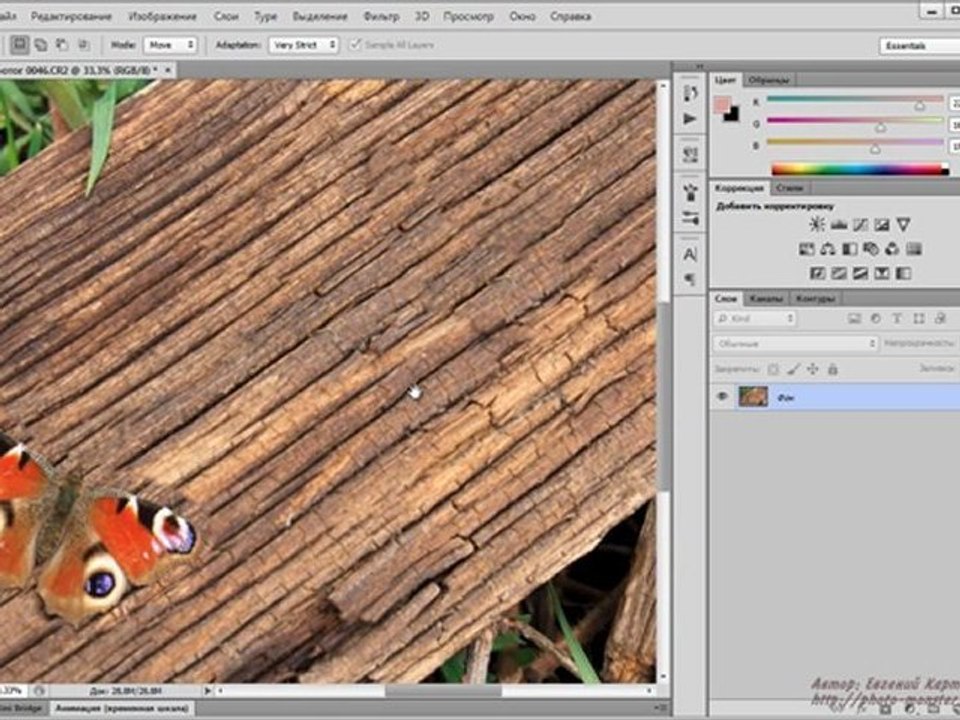Click the background color swatch

tap(733, 116)
